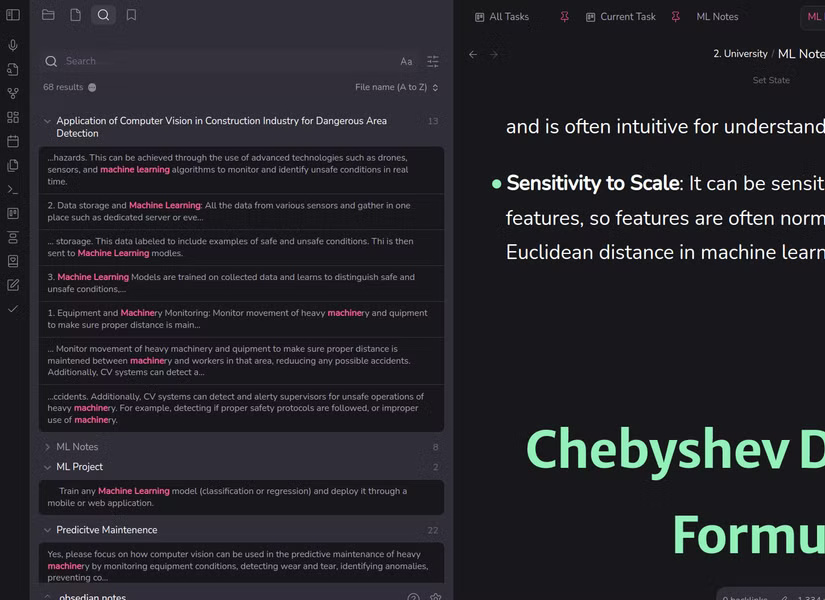Unpin the Current Task tab
Screen dimensions: 825x600
point(676,16)
